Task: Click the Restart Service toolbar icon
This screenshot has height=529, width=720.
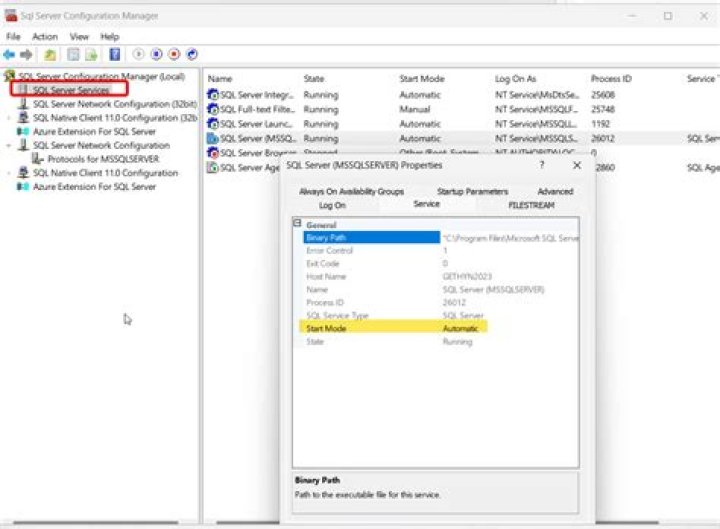Action: coord(192,54)
